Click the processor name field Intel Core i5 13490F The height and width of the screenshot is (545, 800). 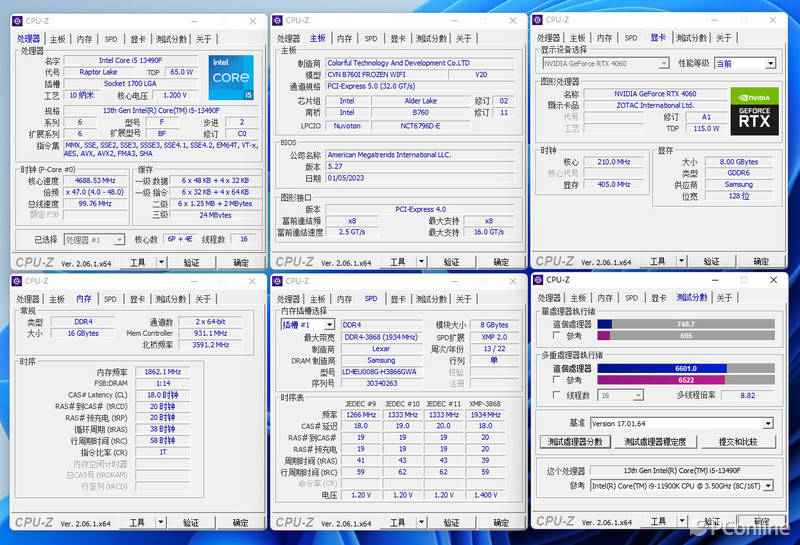(131, 60)
